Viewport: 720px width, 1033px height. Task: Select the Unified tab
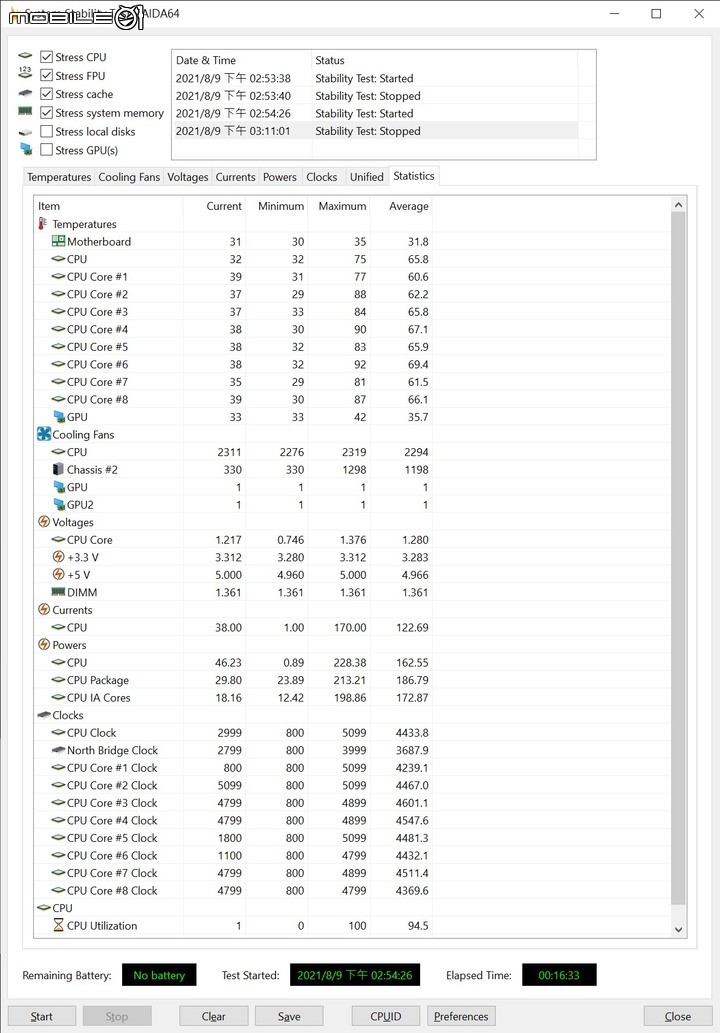[366, 177]
